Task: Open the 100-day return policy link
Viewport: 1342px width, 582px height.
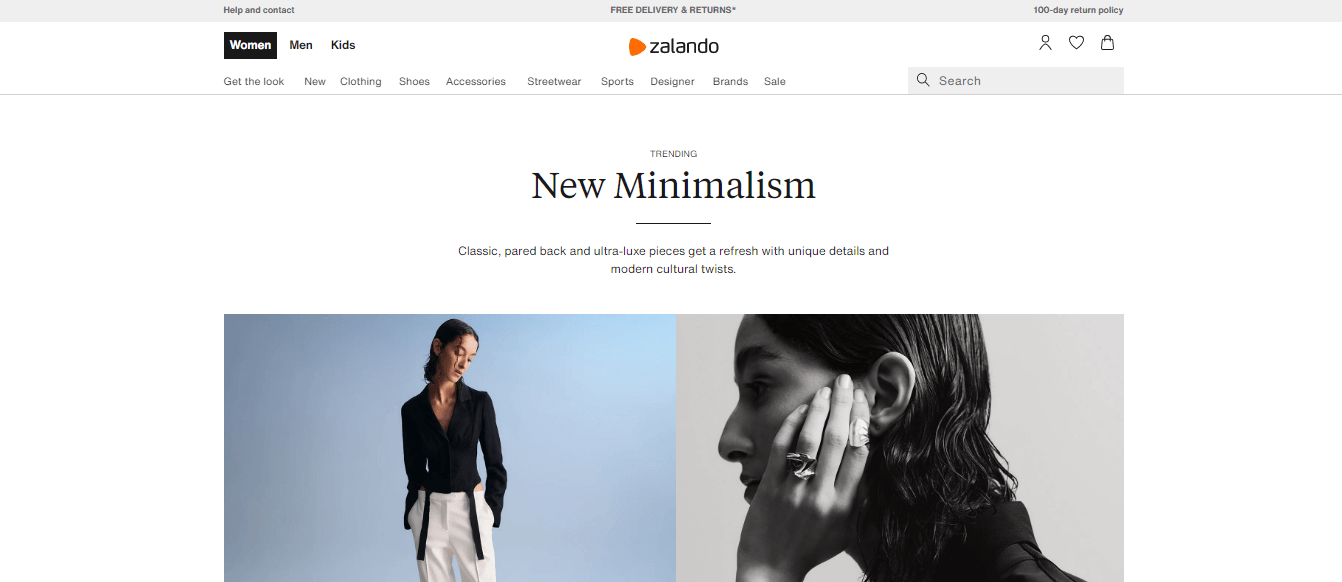Action: (x=1078, y=10)
